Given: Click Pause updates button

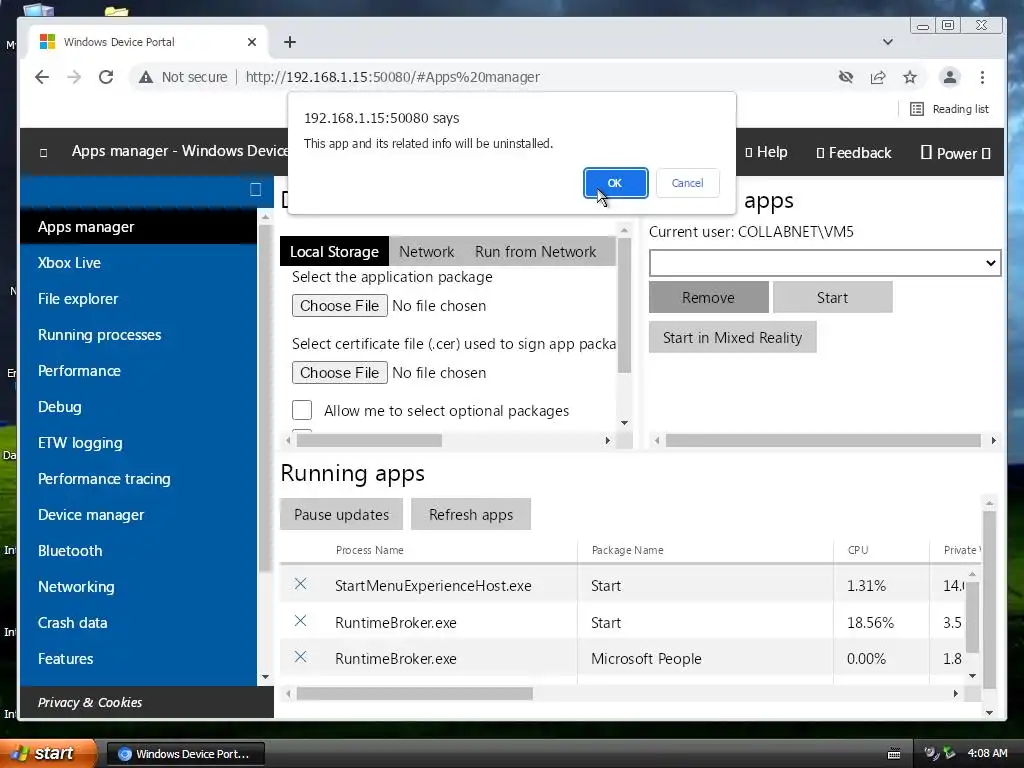Looking at the screenshot, I should (x=342, y=515).
